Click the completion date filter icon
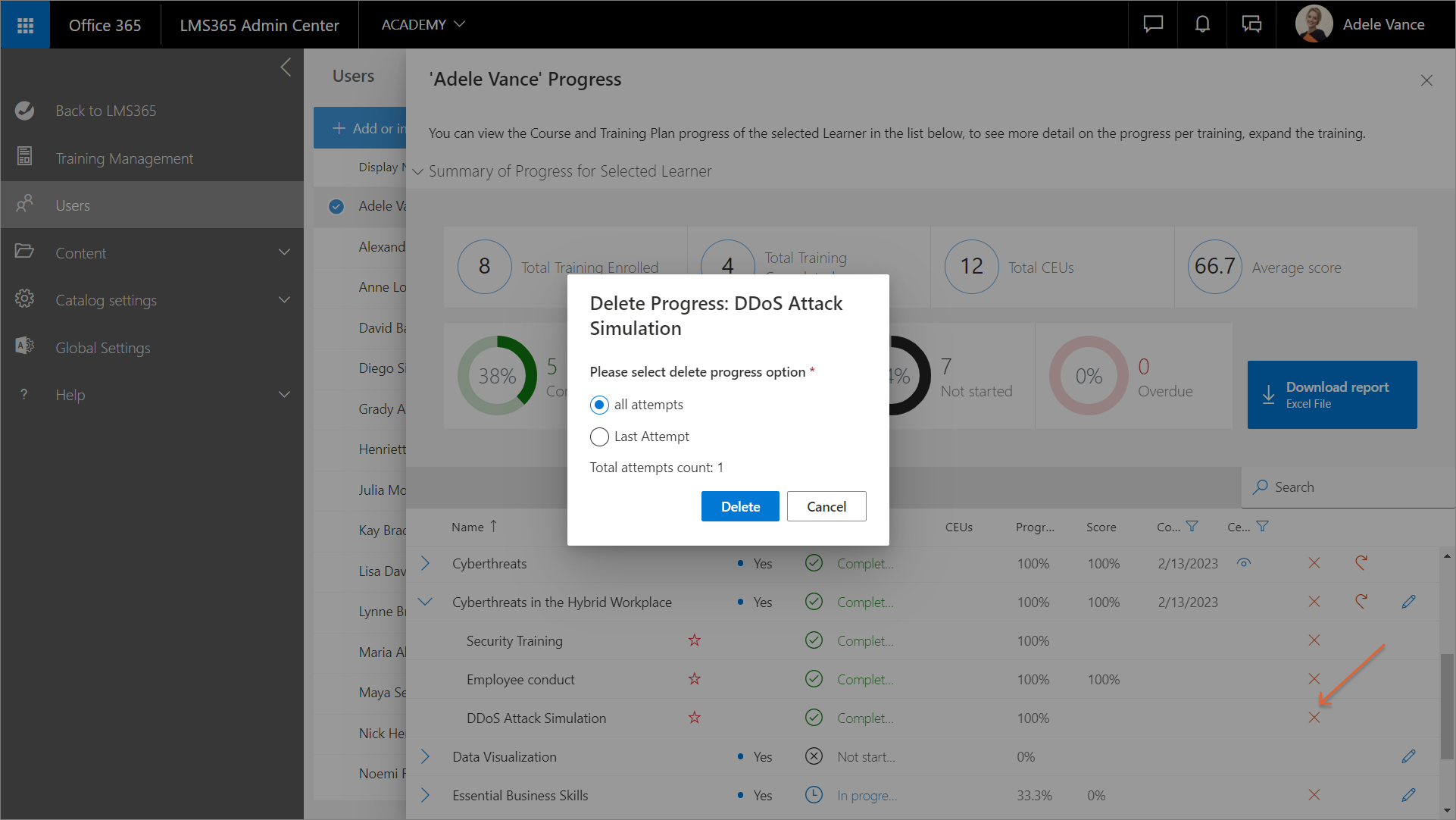This screenshot has height=820, width=1456. tap(1192, 527)
